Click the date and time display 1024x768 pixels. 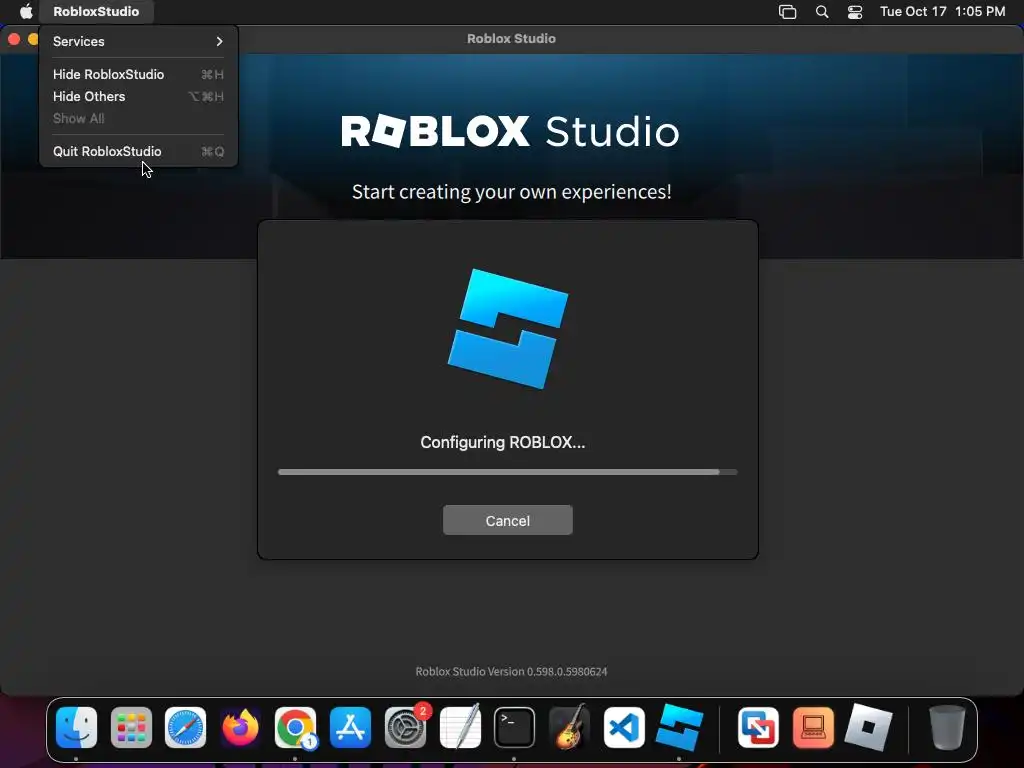pos(942,12)
